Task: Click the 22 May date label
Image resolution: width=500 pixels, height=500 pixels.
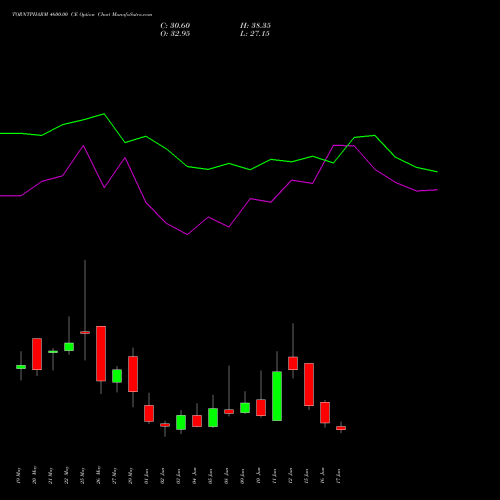Action: click(66, 476)
